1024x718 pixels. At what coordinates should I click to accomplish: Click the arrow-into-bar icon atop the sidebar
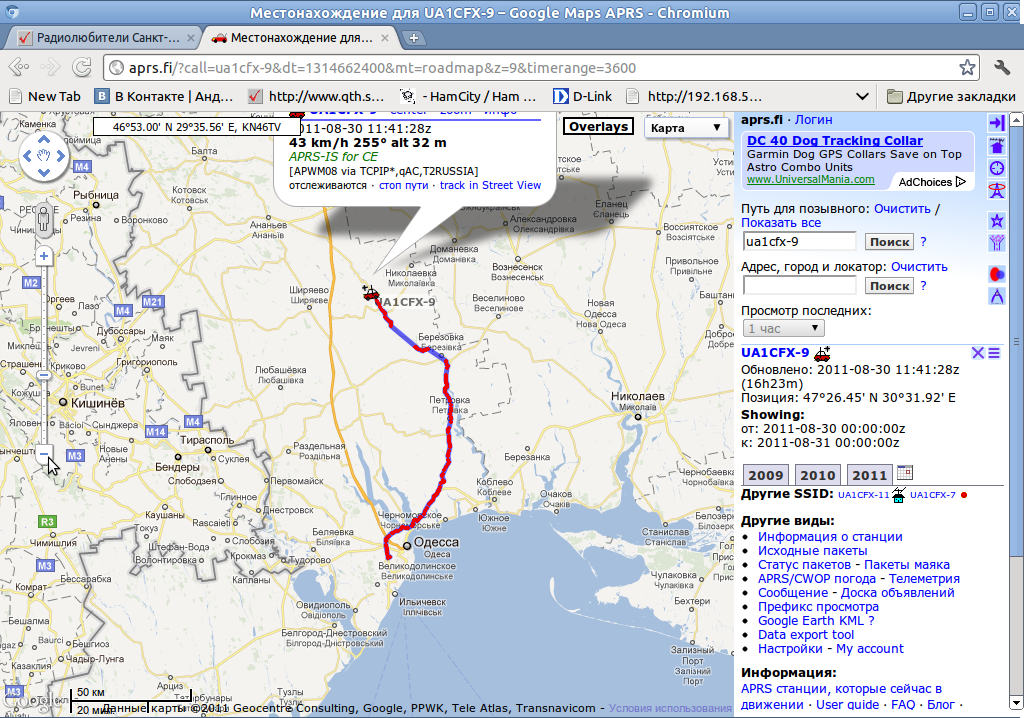coord(996,122)
